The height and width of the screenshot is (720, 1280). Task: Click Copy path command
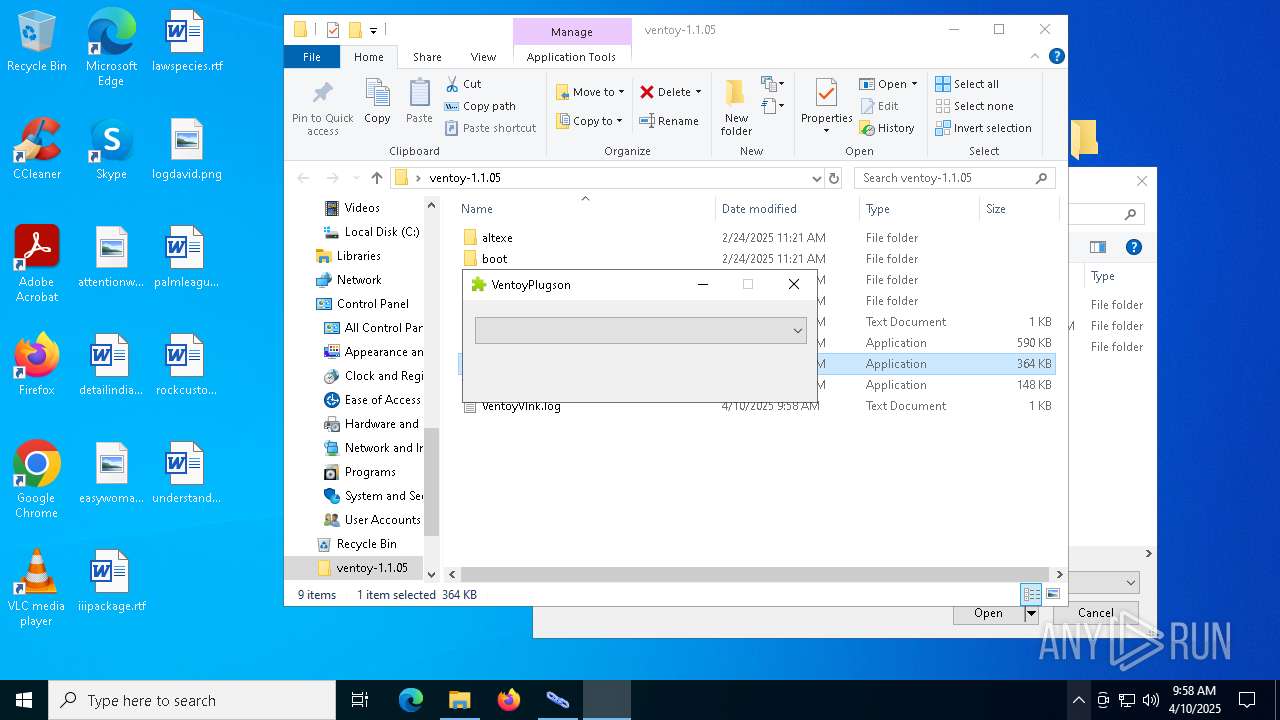pos(480,106)
